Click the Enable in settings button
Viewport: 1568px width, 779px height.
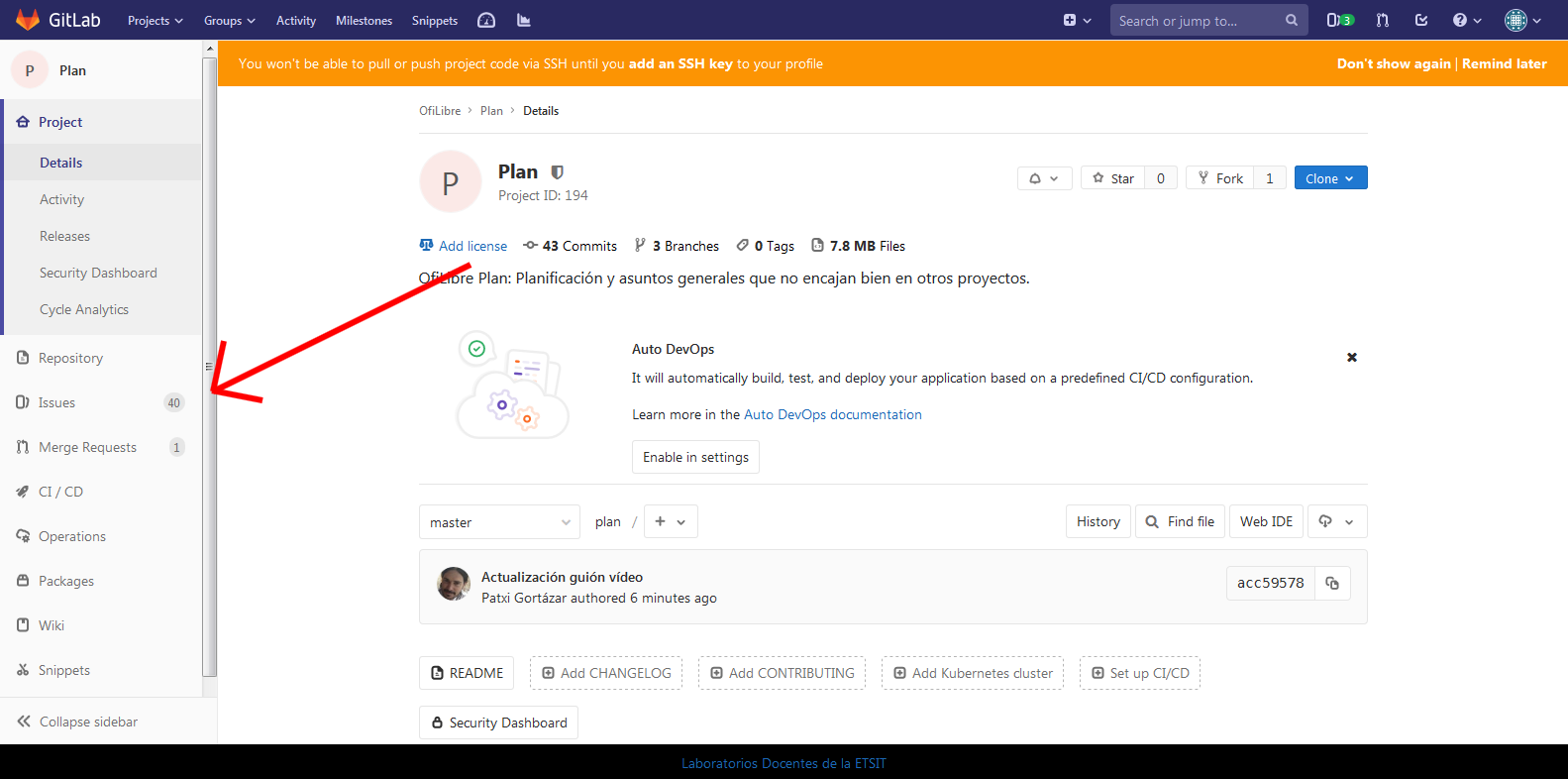(695, 457)
